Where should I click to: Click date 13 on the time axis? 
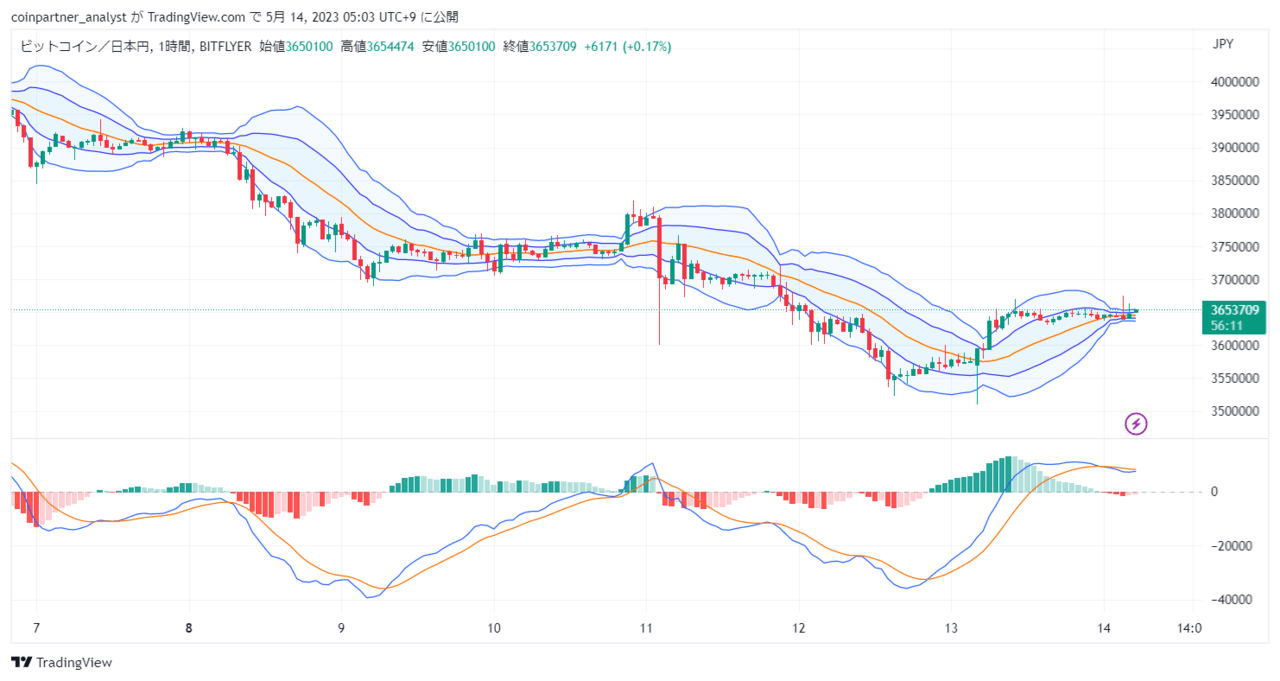coord(951,628)
